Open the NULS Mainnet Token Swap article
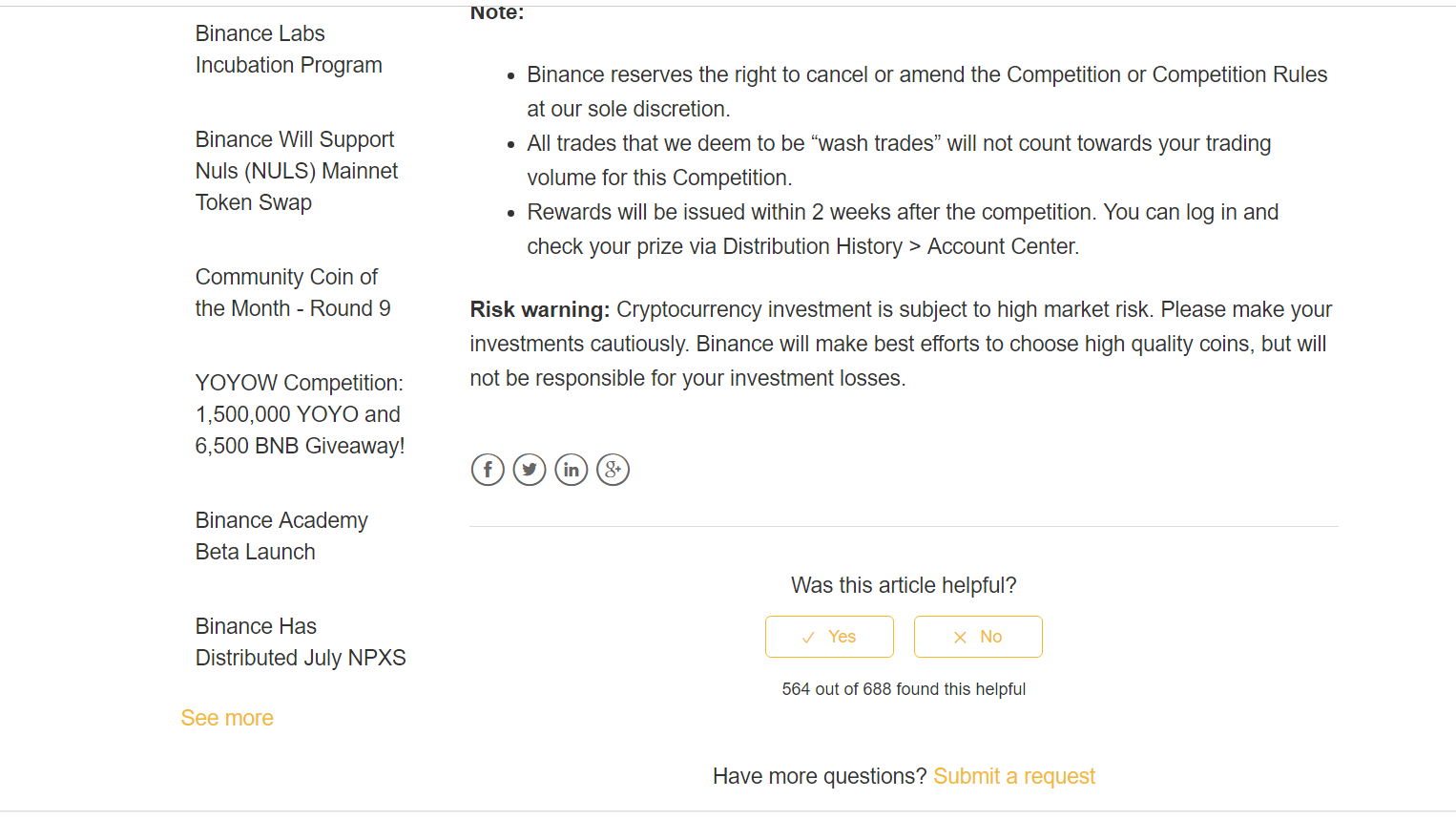This screenshot has width=1456, height=820. tap(296, 170)
